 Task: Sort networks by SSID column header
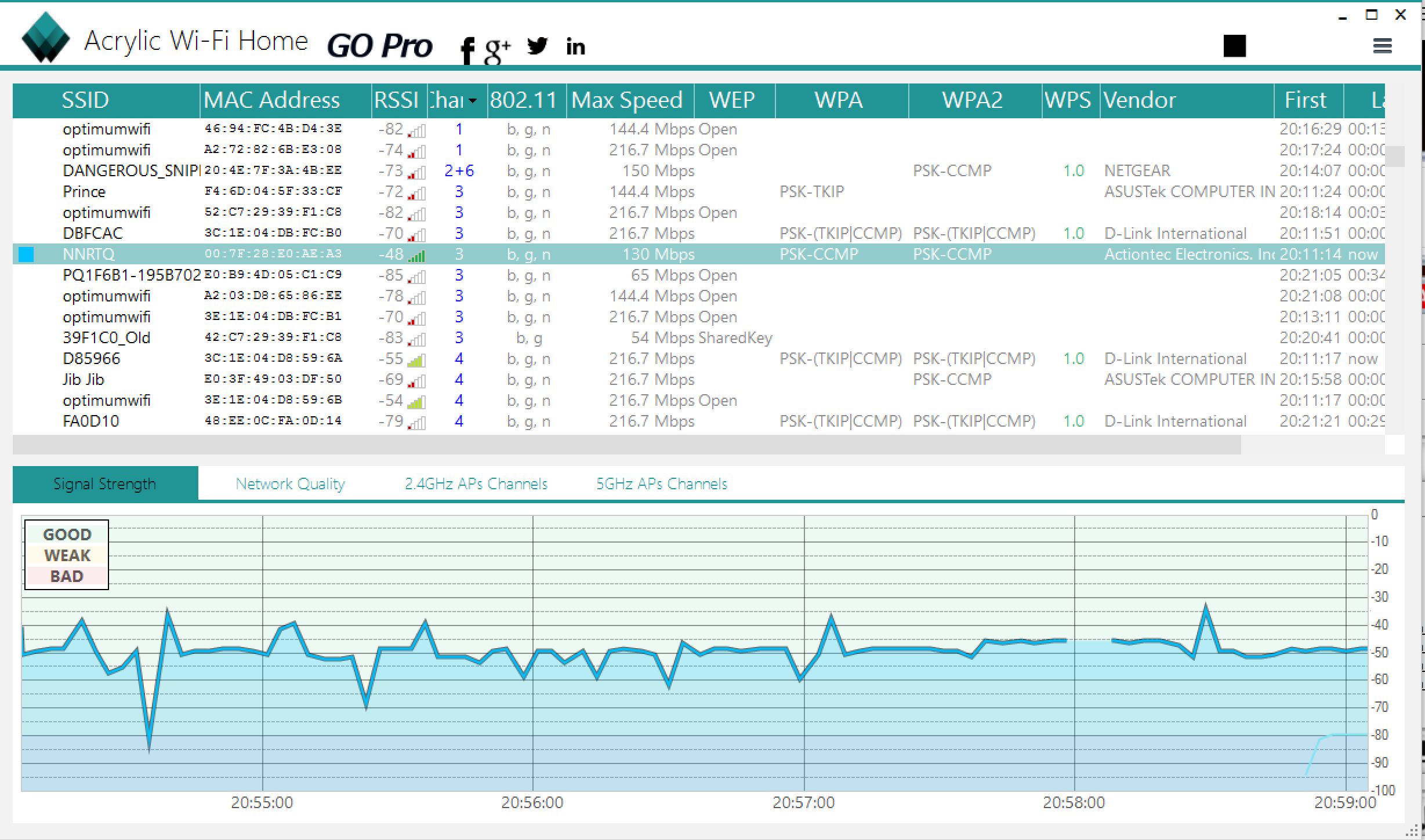pyautogui.click(x=86, y=100)
